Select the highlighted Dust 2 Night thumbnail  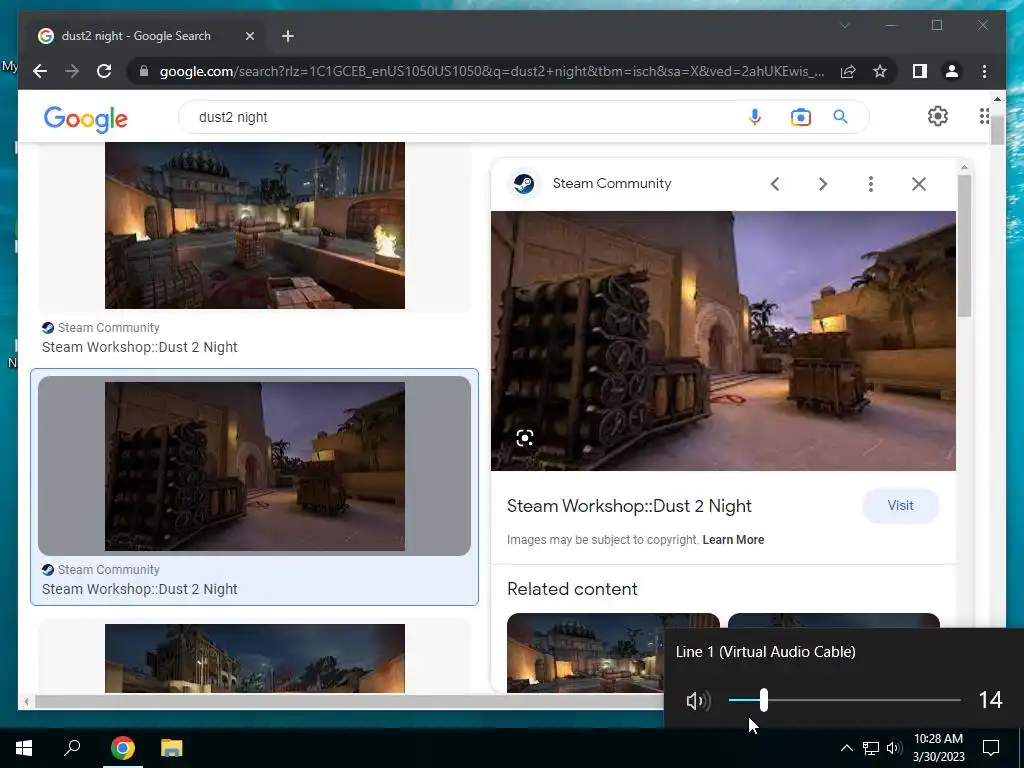pos(255,466)
